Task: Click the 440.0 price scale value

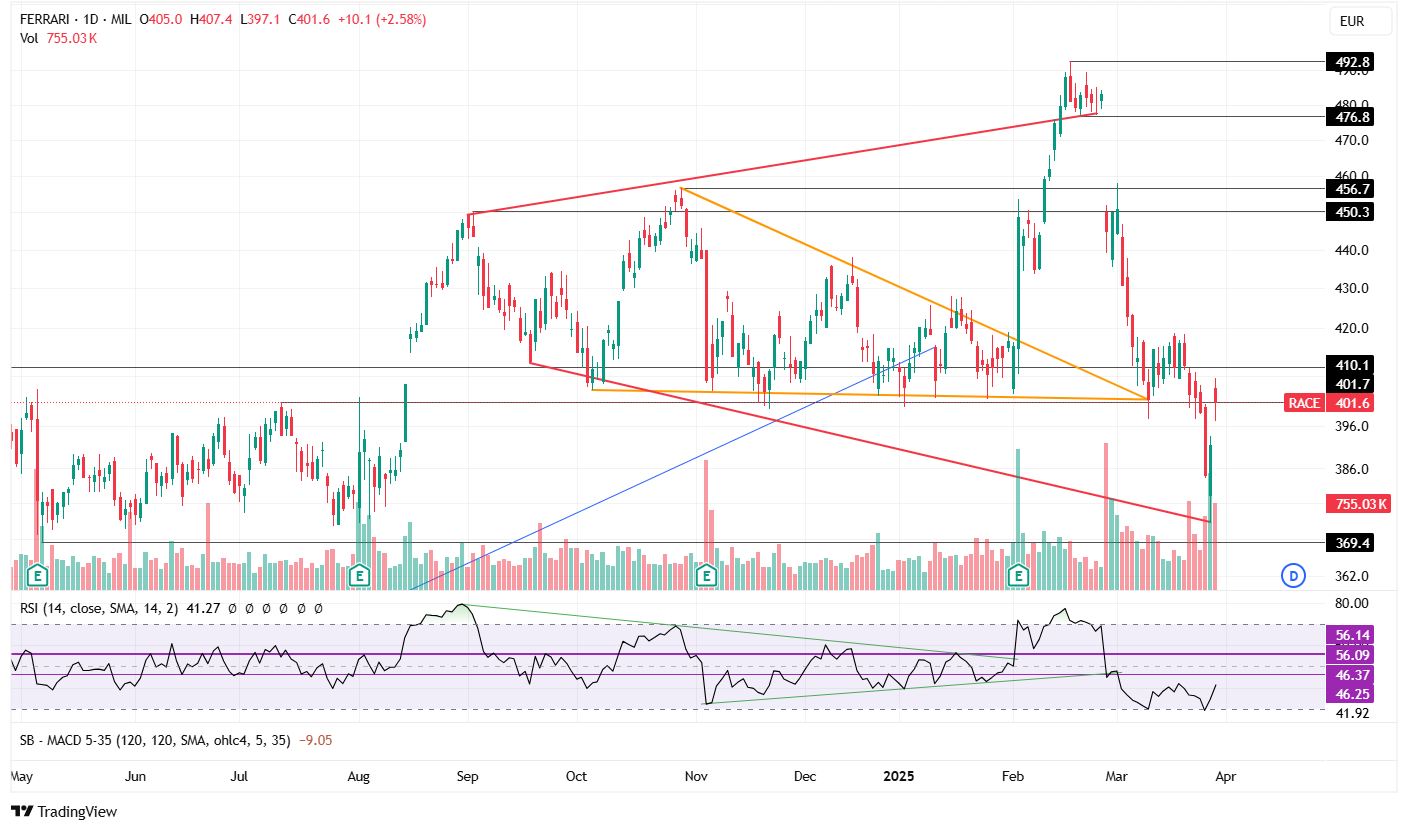Action: [x=1352, y=251]
